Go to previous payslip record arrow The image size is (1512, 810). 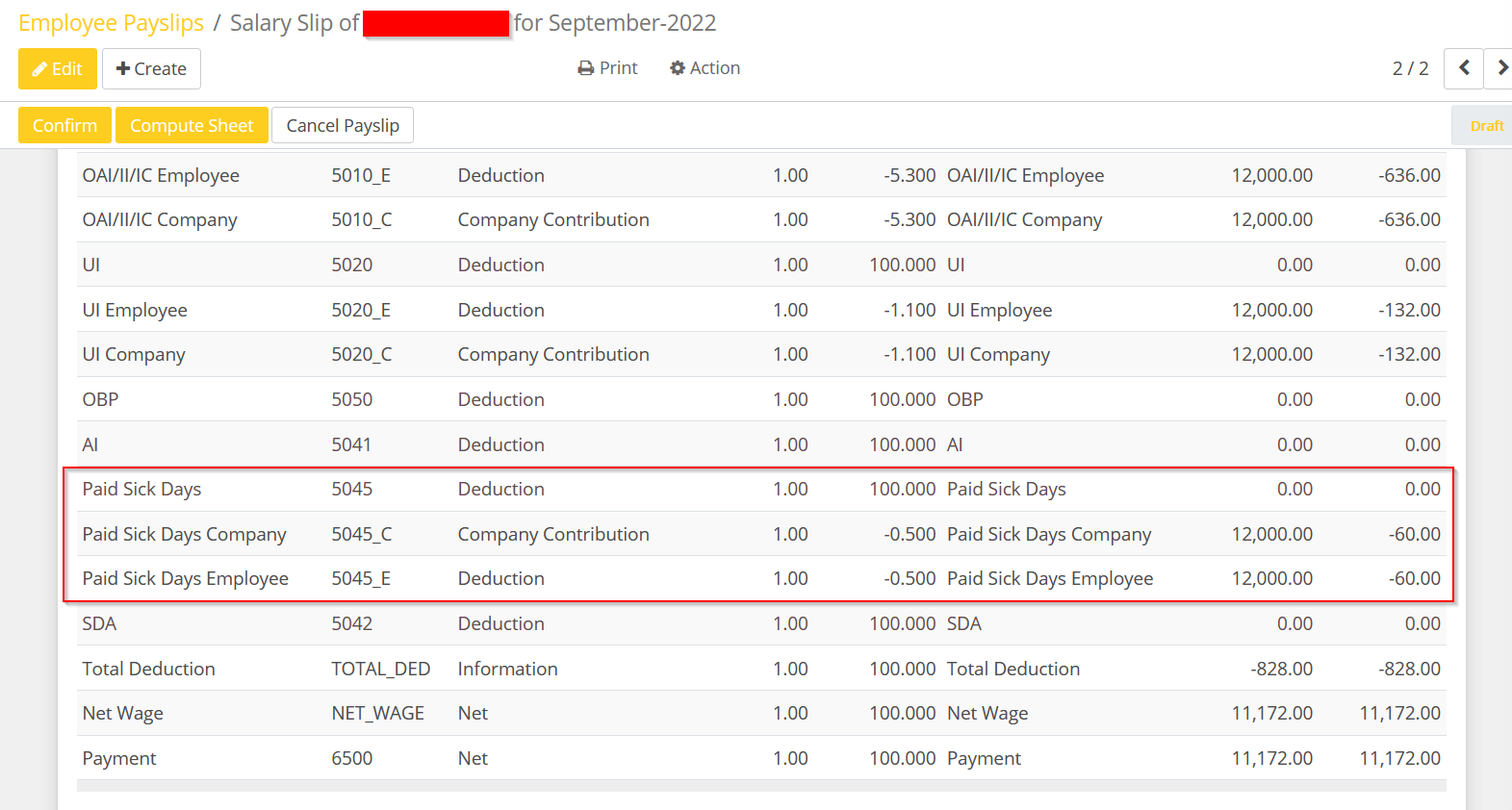(x=1464, y=68)
